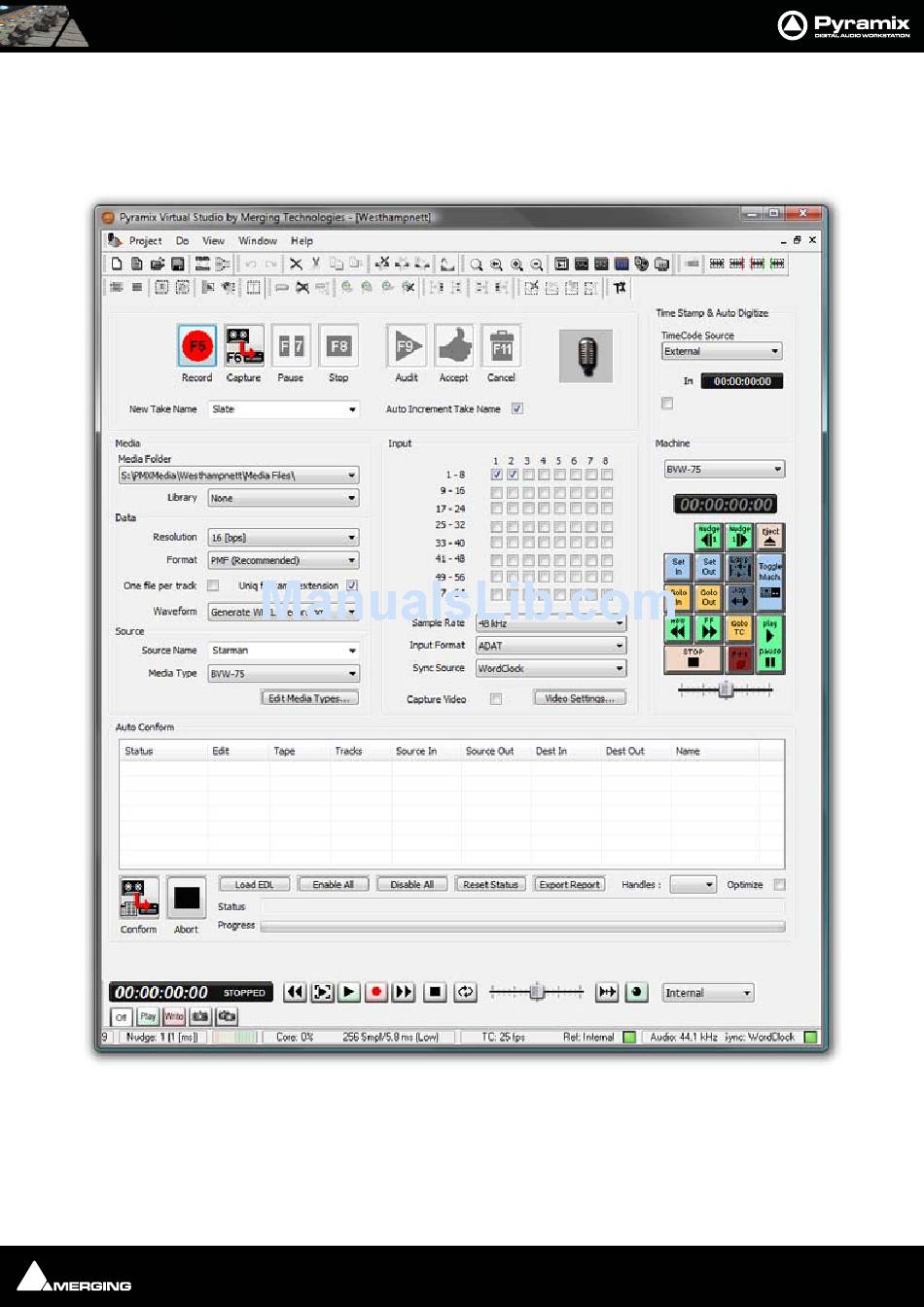Open the New Take Name Slate dropdown
This screenshot has width=924, height=1307.
(x=284, y=409)
